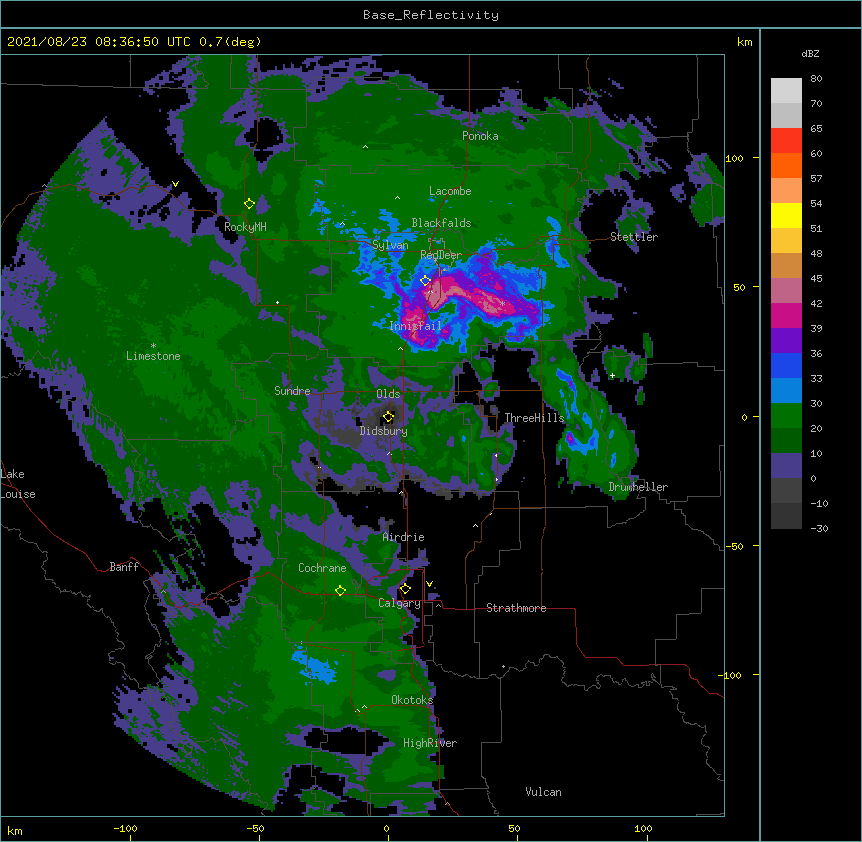
Task: Click the Innisfail city label
Action: click(416, 326)
